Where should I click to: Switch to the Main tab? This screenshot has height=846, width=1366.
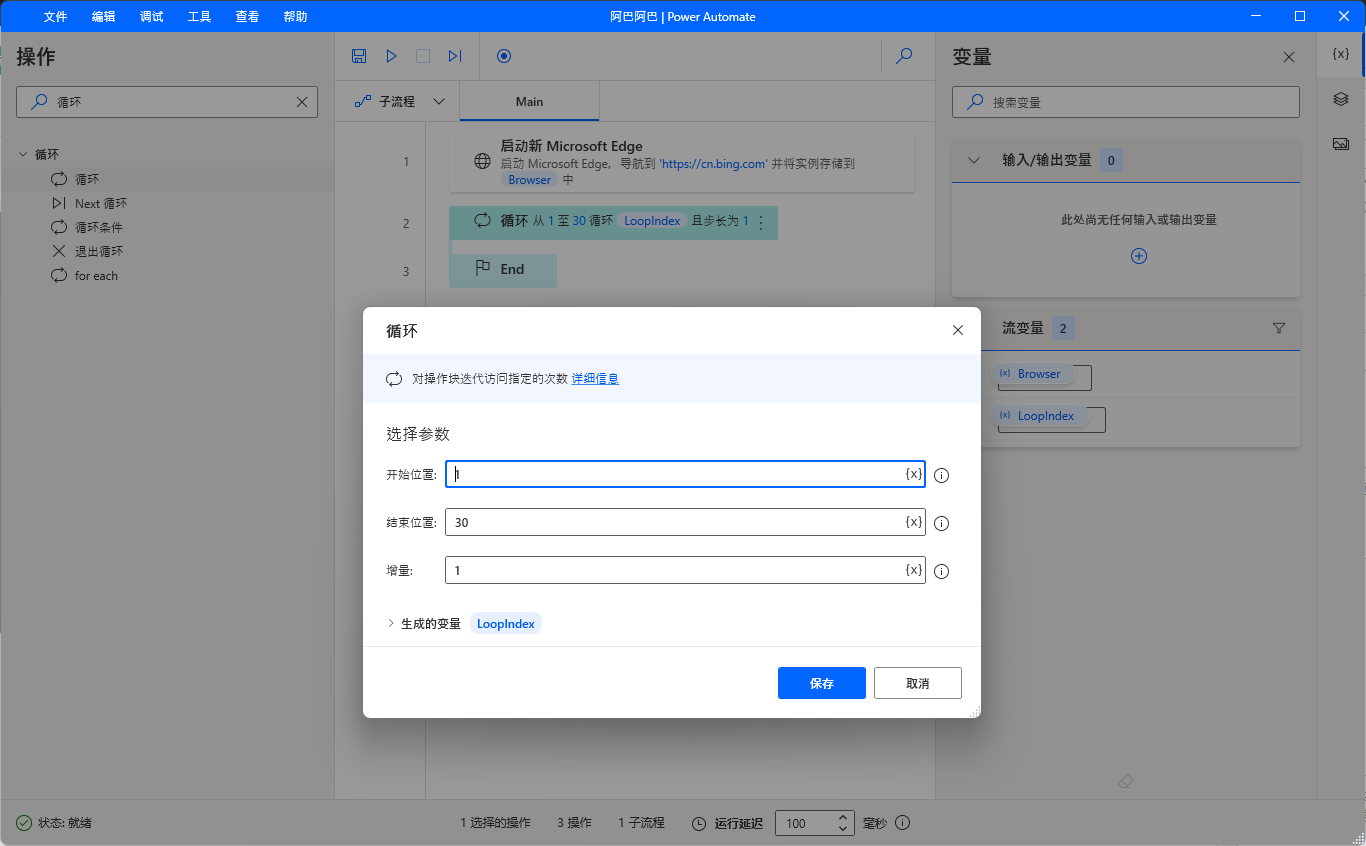pos(529,101)
